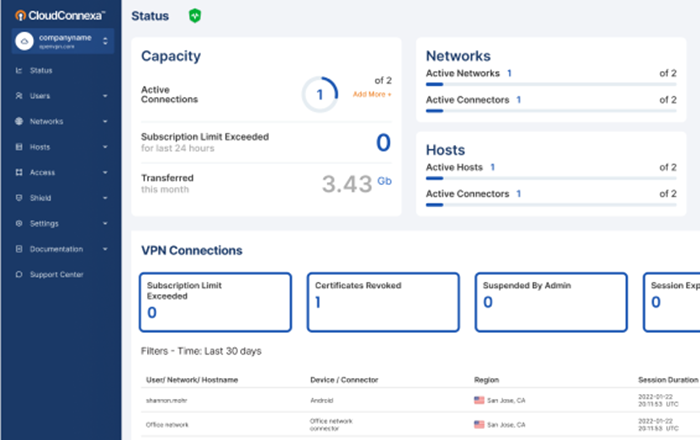The width and height of the screenshot is (700, 440).
Task: Click the Office network row name
Action: tap(167, 425)
